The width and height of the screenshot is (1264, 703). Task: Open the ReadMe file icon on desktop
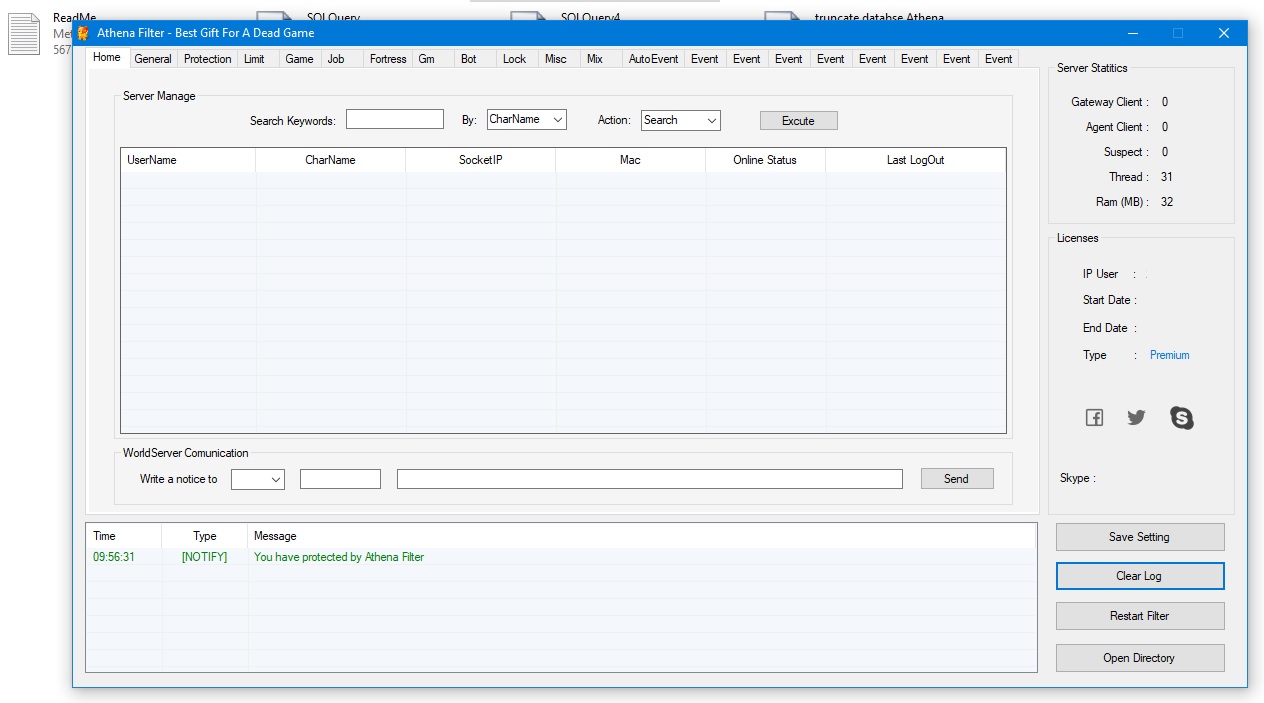tap(24, 33)
